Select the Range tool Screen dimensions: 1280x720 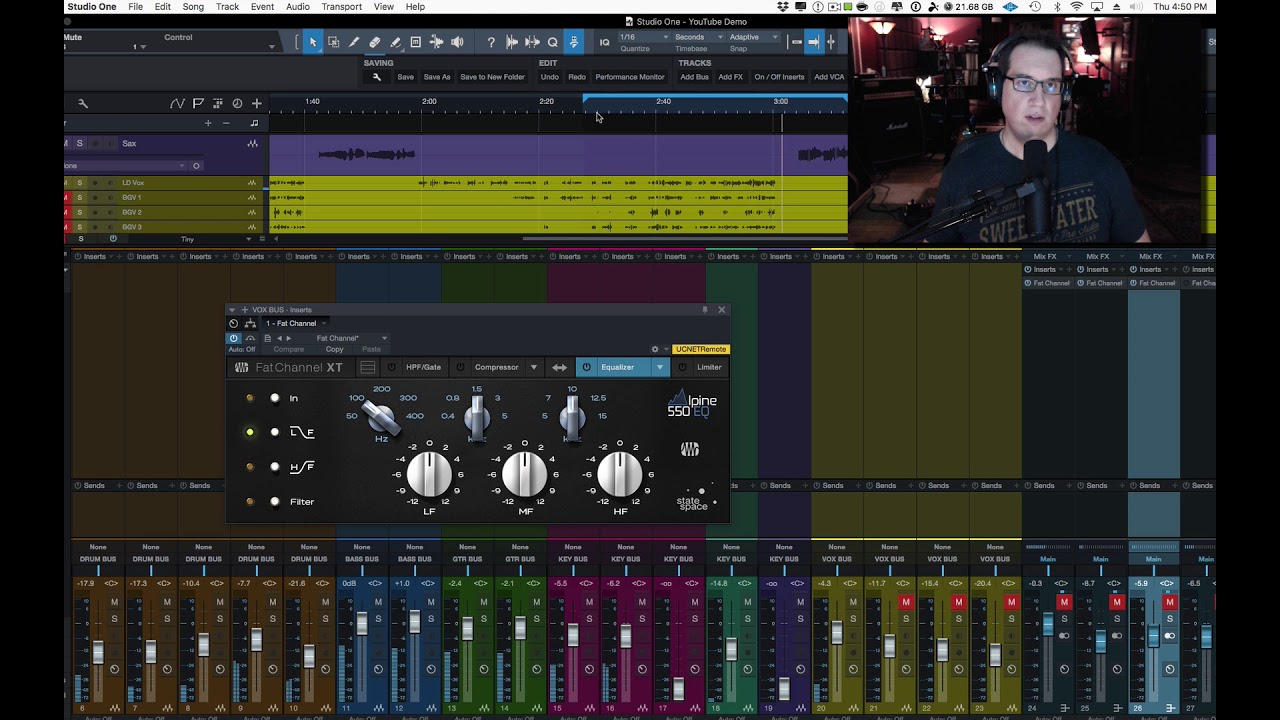tap(333, 42)
